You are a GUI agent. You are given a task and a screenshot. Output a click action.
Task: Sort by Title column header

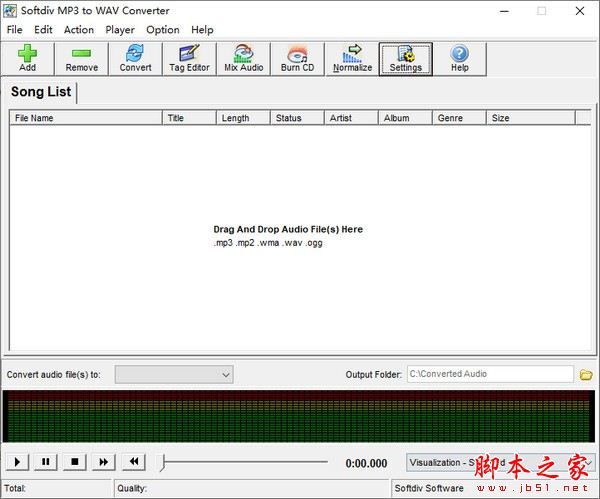[x=189, y=118]
